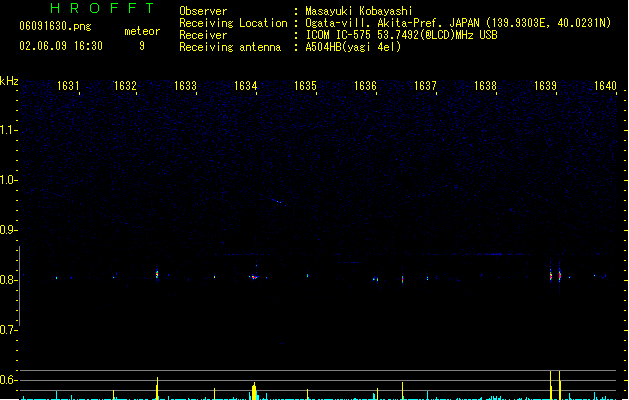Click the strong double echo near 1639
The height and width of the screenshot is (400, 629).
[x=555, y=276]
